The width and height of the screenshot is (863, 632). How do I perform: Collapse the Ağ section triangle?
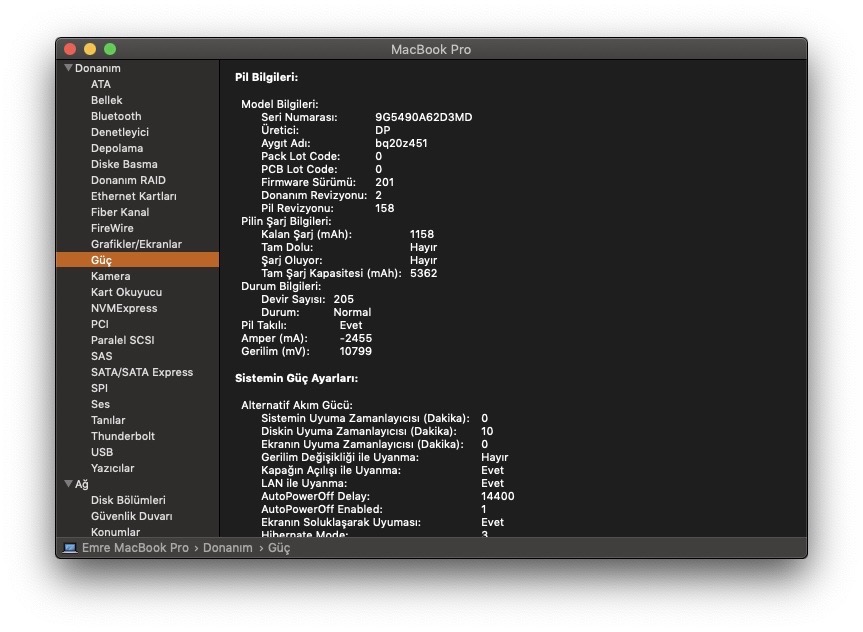pos(68,484)
